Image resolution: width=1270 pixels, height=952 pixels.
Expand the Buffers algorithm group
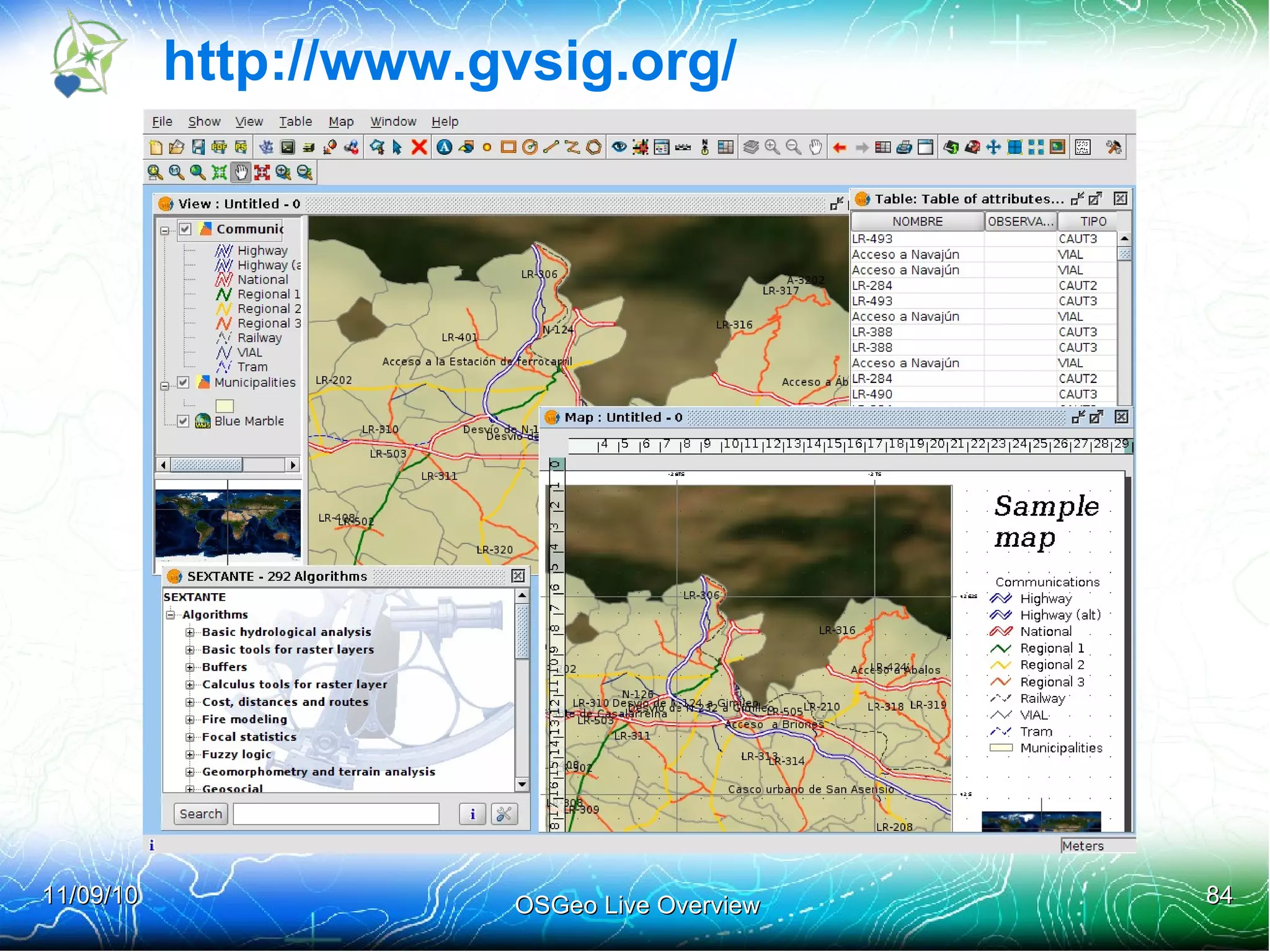[190, 667]
